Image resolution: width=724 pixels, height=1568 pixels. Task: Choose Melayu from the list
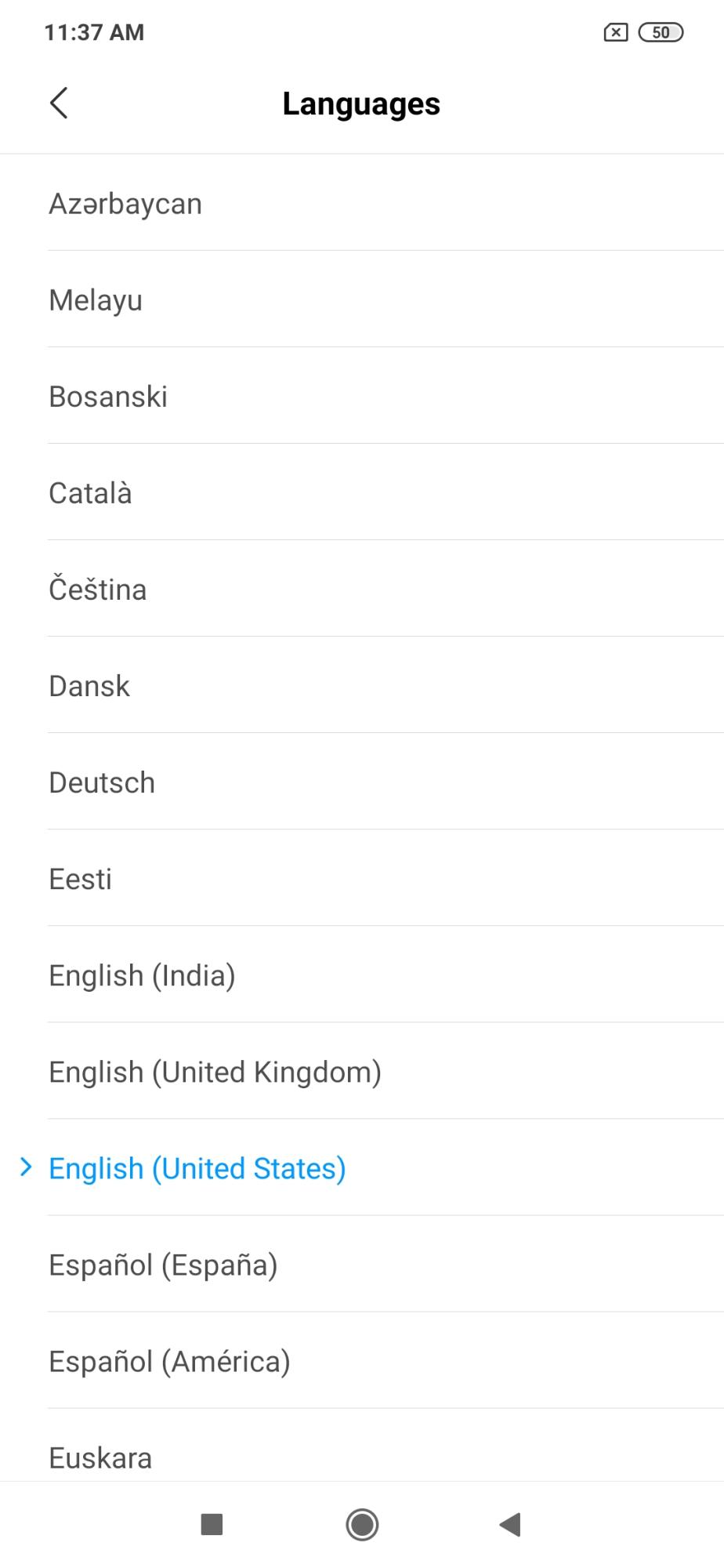pos(96,300)
